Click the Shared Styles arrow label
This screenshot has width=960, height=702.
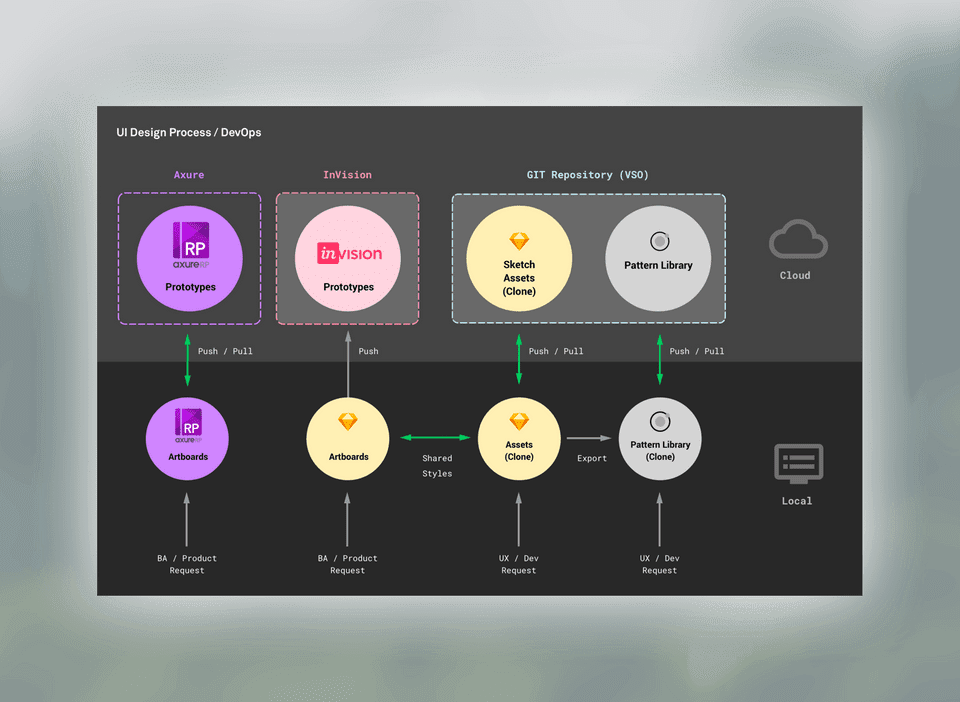(x=437, y=465)
